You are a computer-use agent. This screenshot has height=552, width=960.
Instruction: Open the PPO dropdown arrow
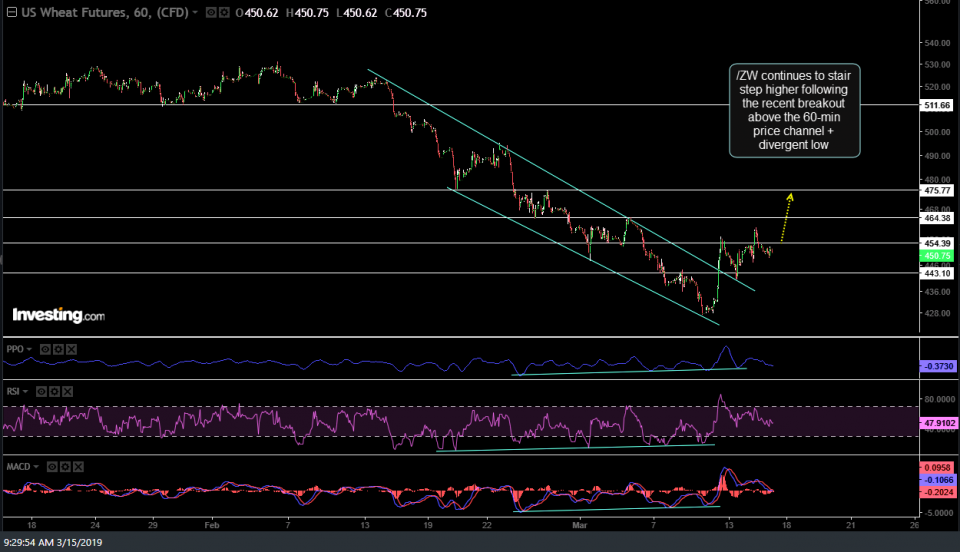[x=31, y=349]
